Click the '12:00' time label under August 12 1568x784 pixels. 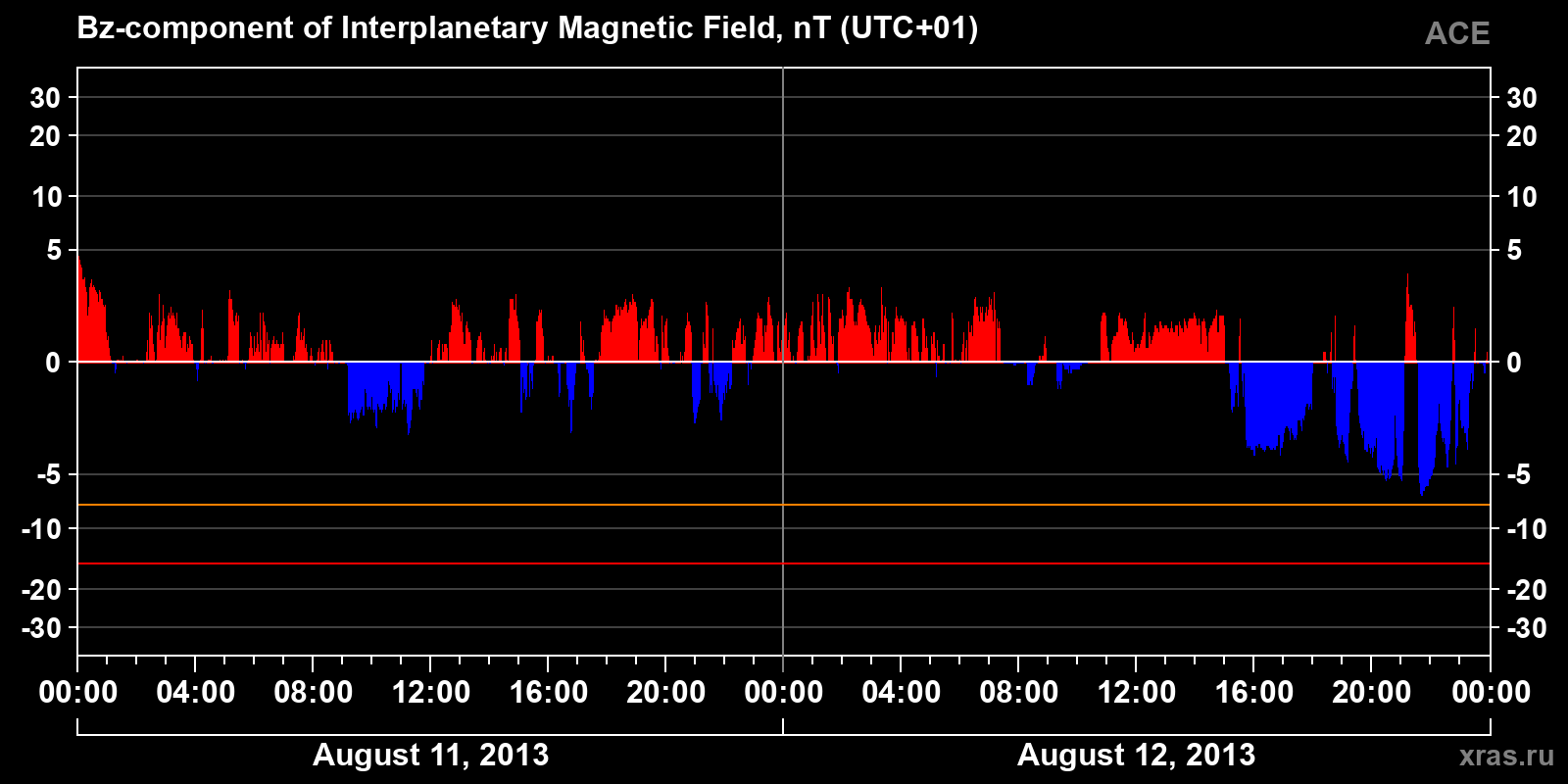[x=1137, y=693]
